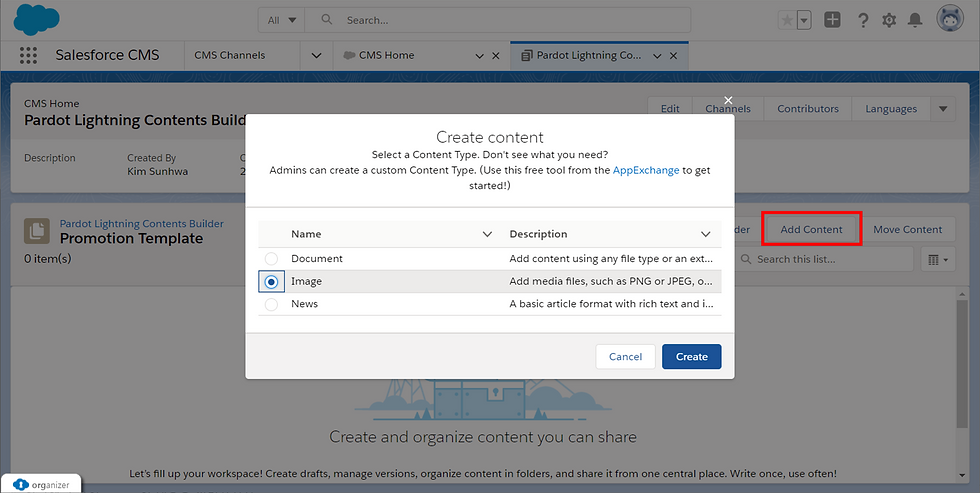Click the Cancel button

[626, 356]
